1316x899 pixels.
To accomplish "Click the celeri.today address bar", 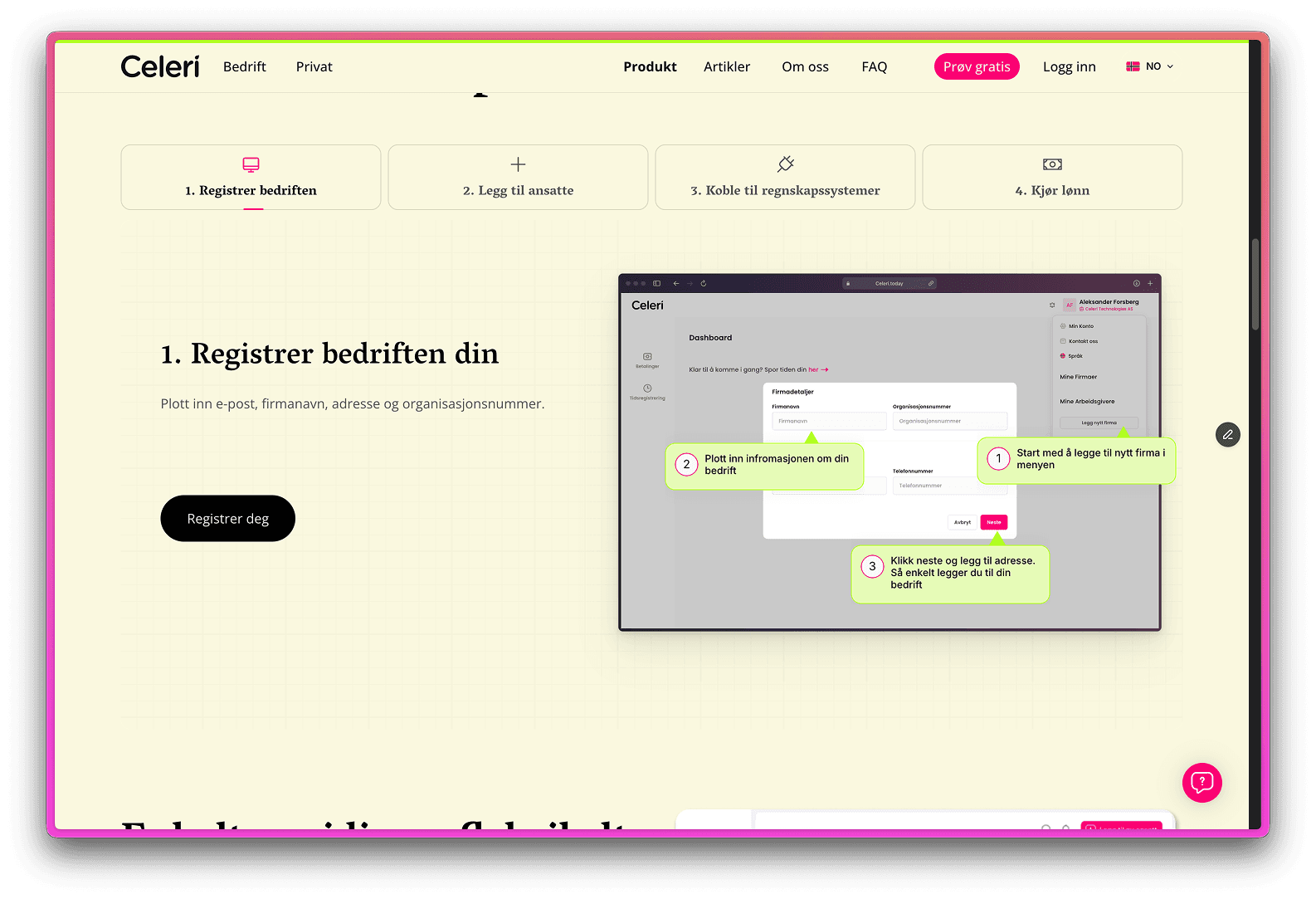I will pos(890,283).
